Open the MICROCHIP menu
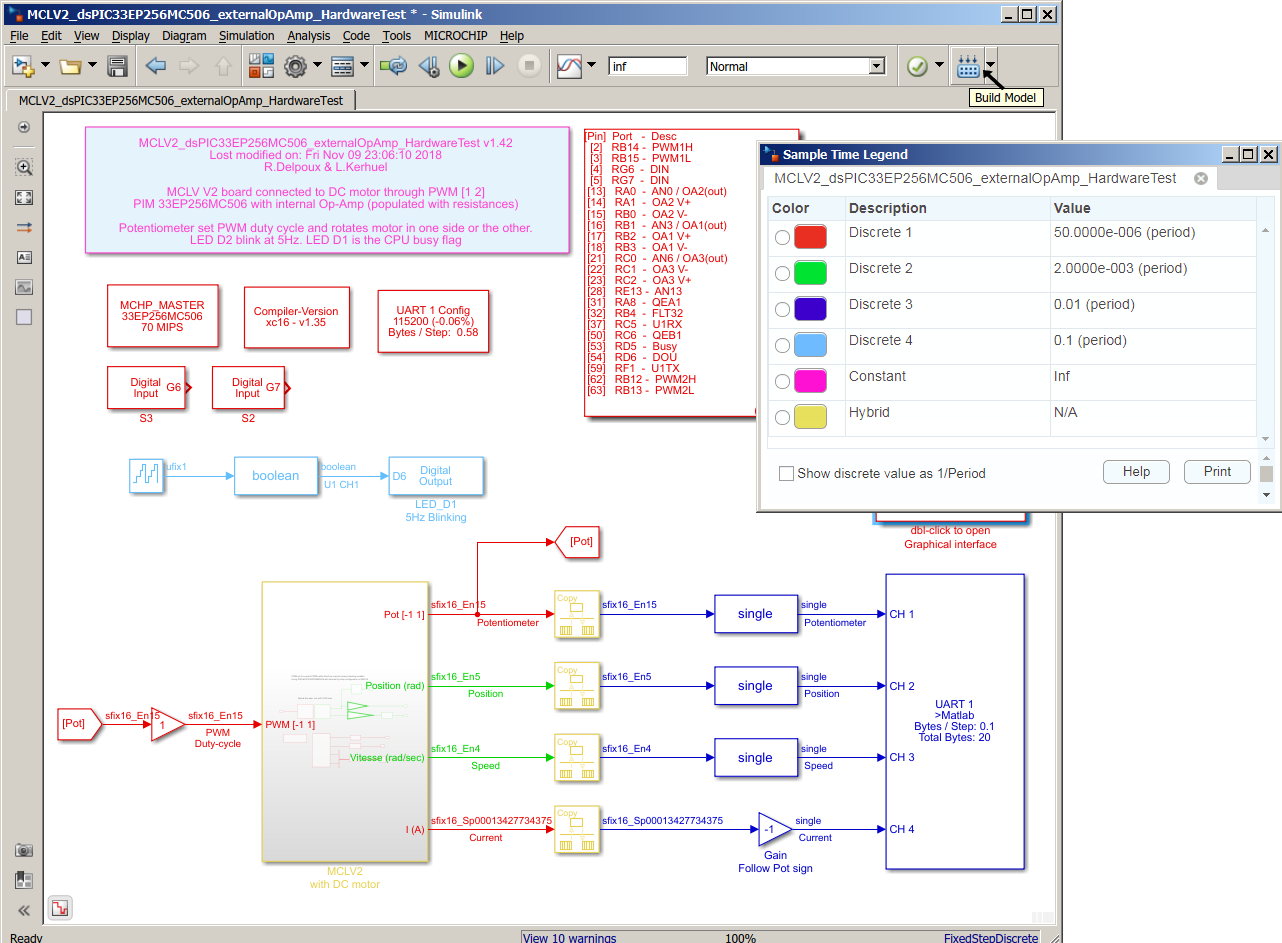The width and height of the screenshot is (1282, 943). coord(456,35)
